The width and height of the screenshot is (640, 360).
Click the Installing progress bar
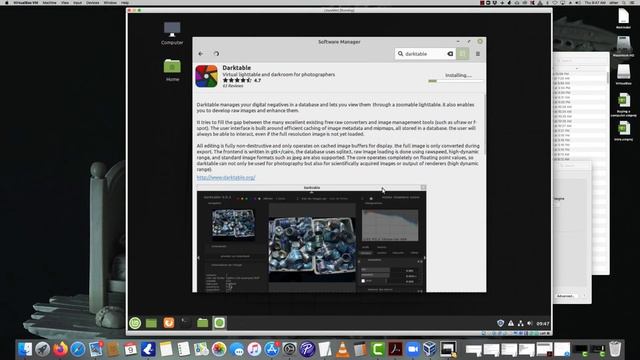click(x=455, y=81)
